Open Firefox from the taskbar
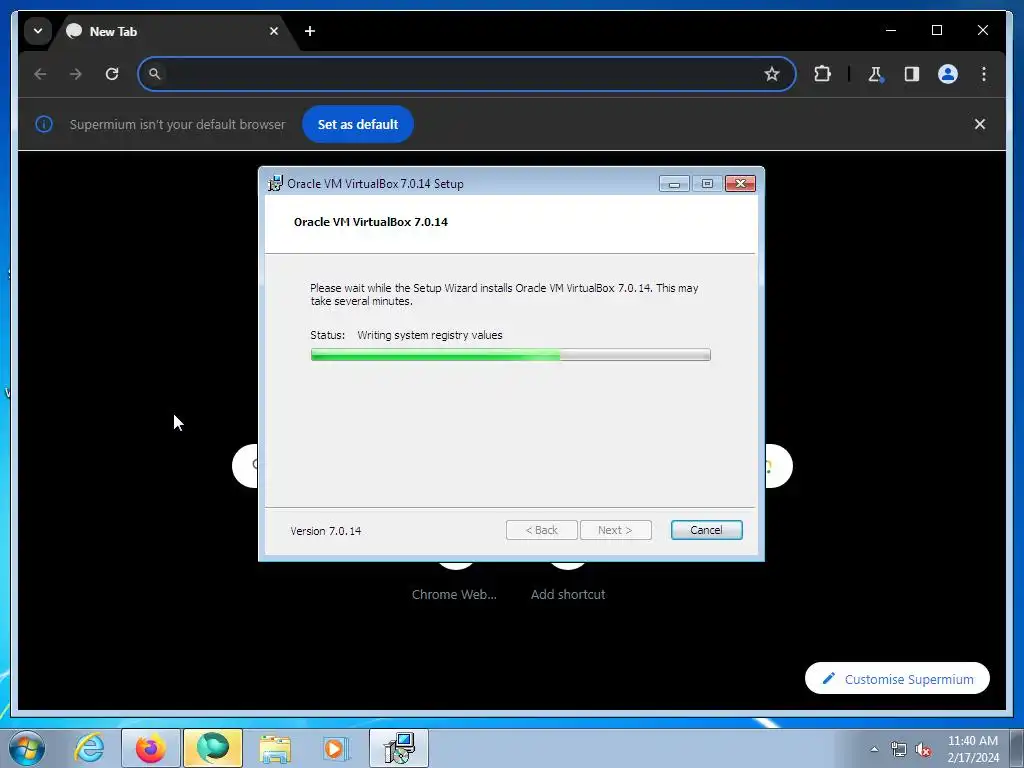 click(x=150, y=748)
